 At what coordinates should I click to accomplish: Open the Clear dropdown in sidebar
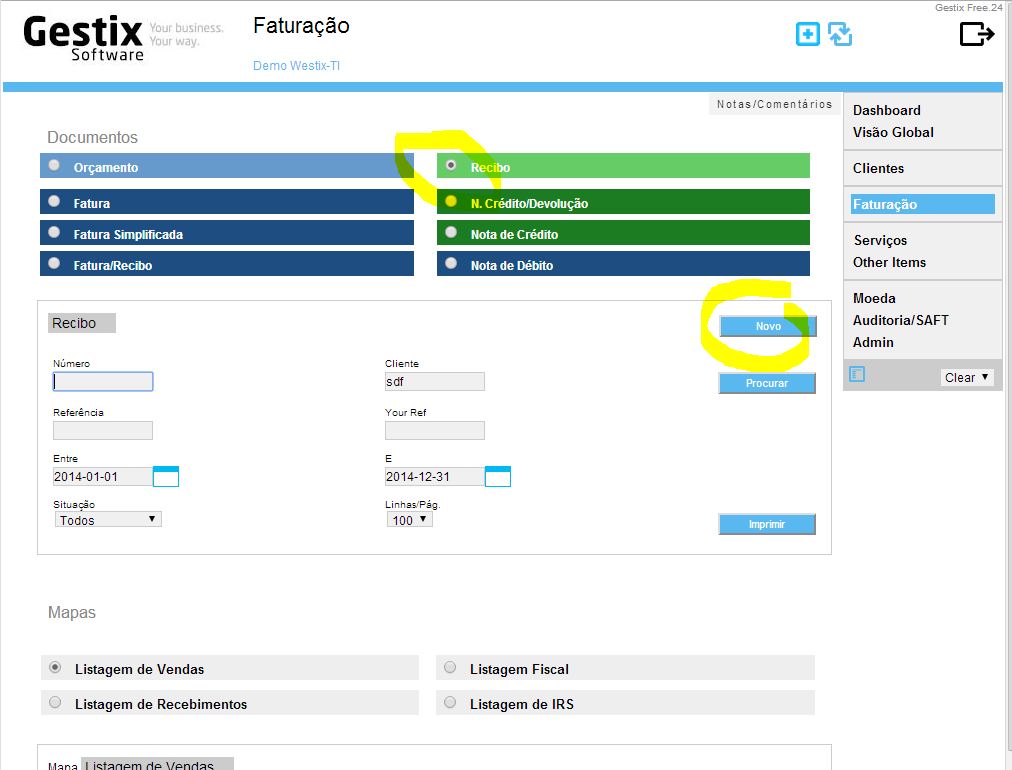pyautogui.click(x=966, y=377)
